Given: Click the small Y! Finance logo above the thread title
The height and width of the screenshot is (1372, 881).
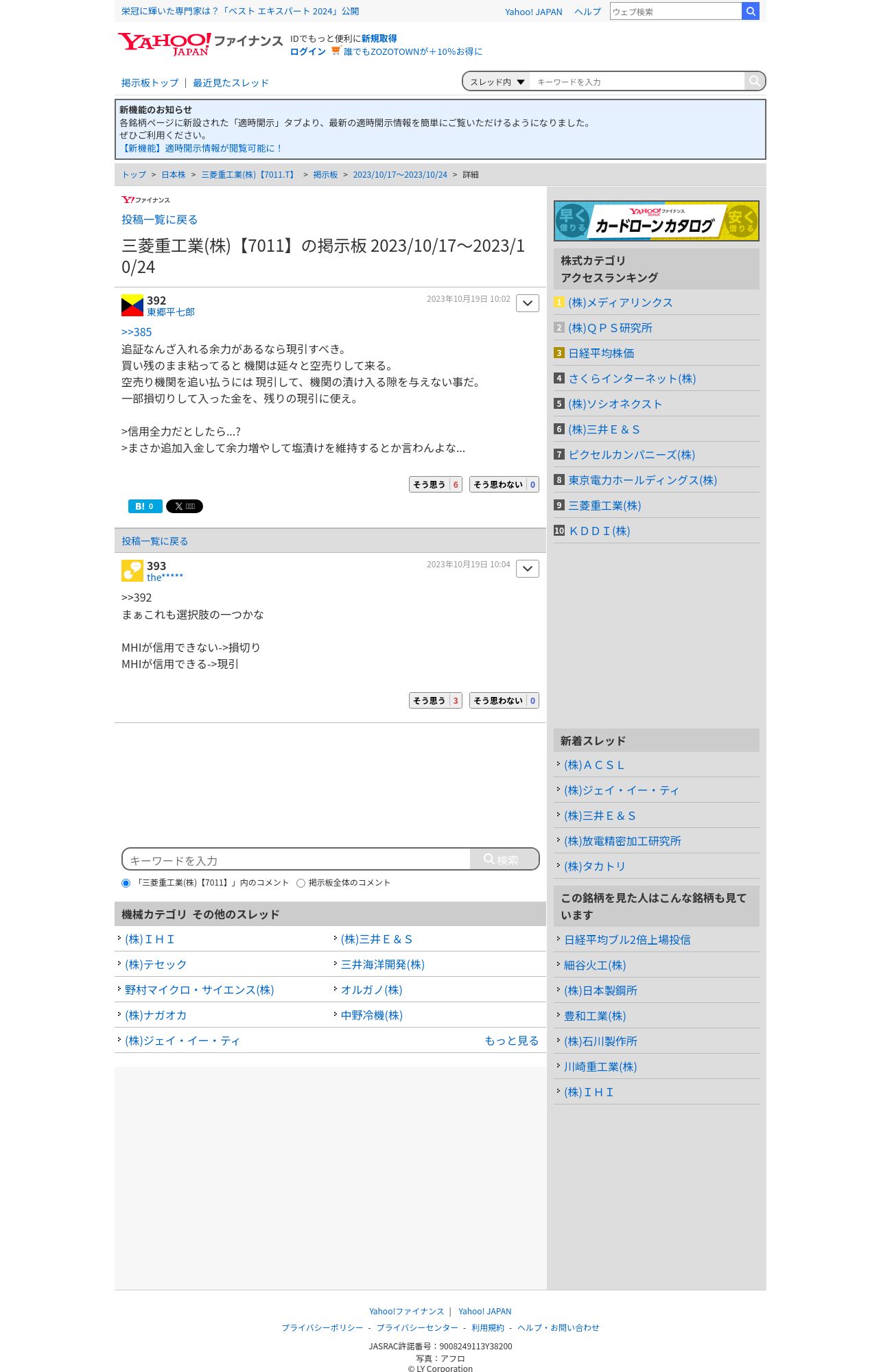Looking at the screenshot, I should click(x=145, y=200).
